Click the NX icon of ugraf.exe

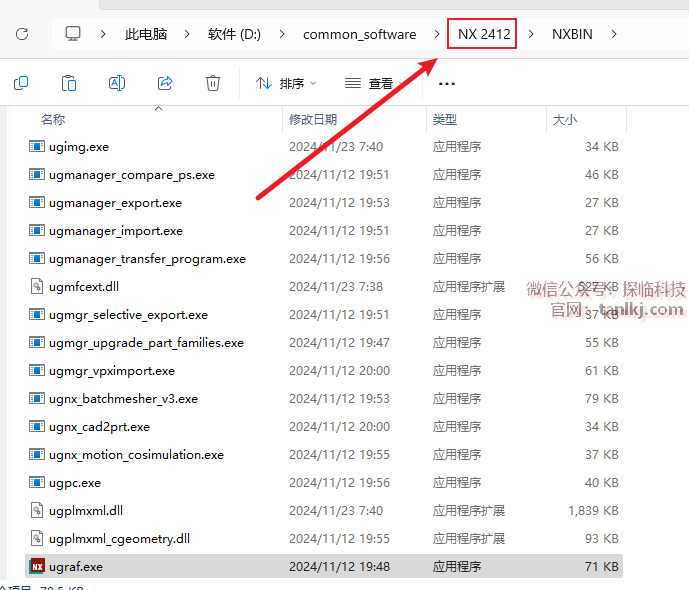(37, 566)
